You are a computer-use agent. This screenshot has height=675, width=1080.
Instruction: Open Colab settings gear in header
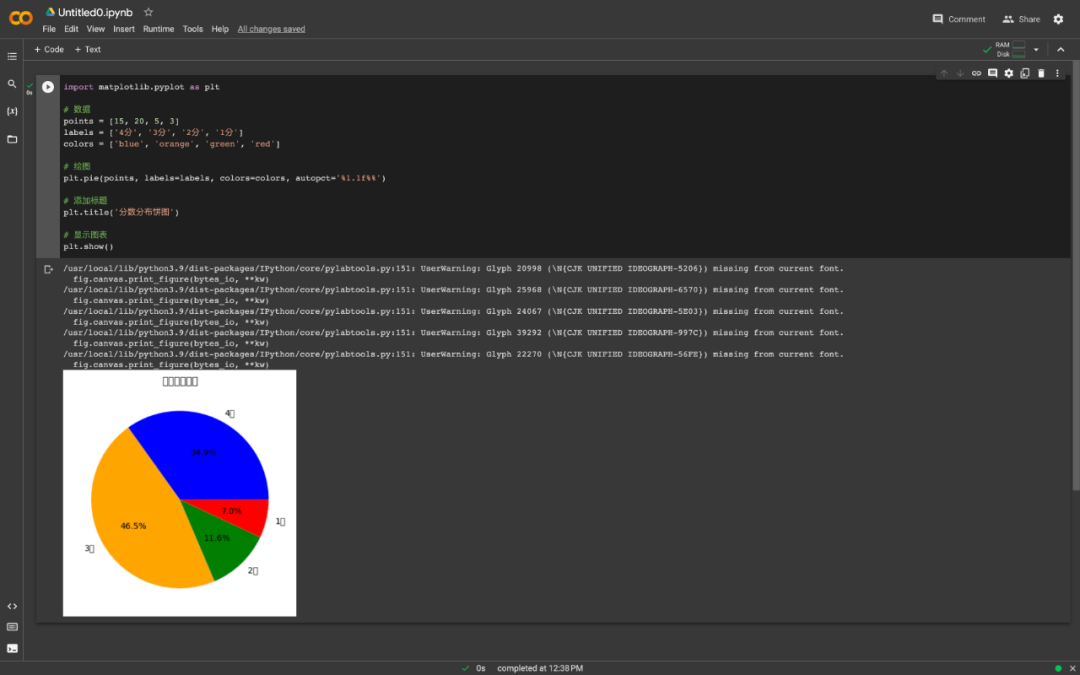1059,19
